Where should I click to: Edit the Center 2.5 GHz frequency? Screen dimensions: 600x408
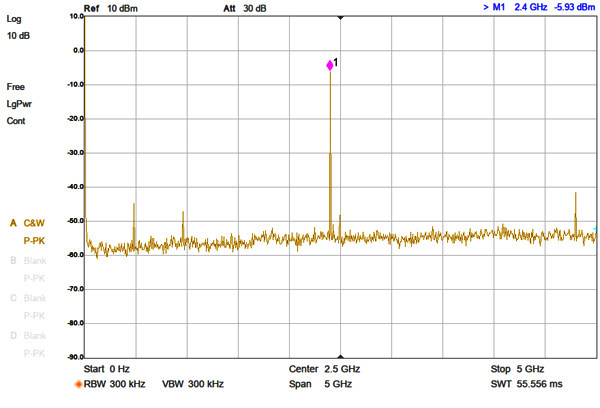(324, 369)
